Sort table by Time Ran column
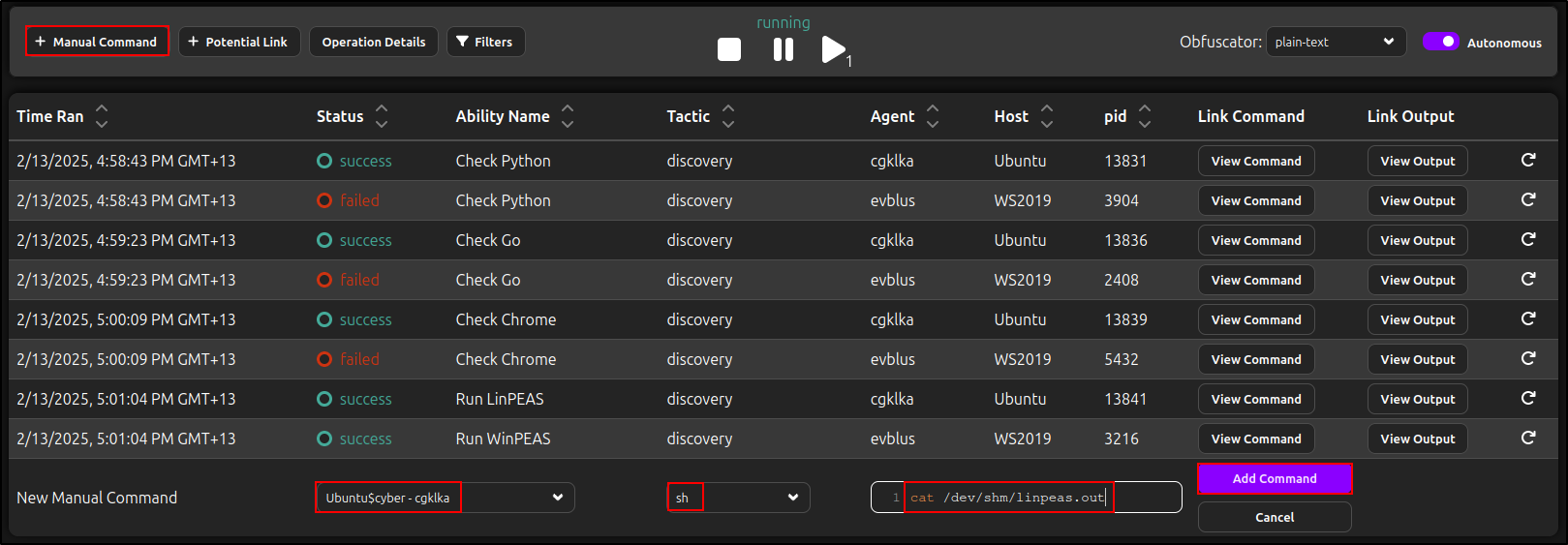 101,116
